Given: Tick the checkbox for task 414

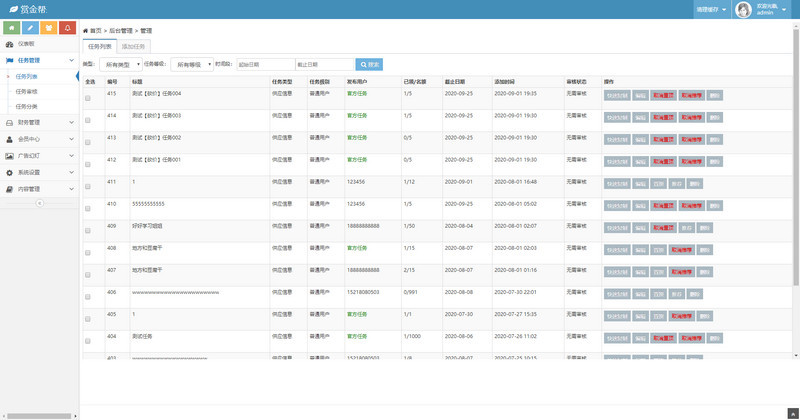Looking at the screenshot, I should coord(88,120).
